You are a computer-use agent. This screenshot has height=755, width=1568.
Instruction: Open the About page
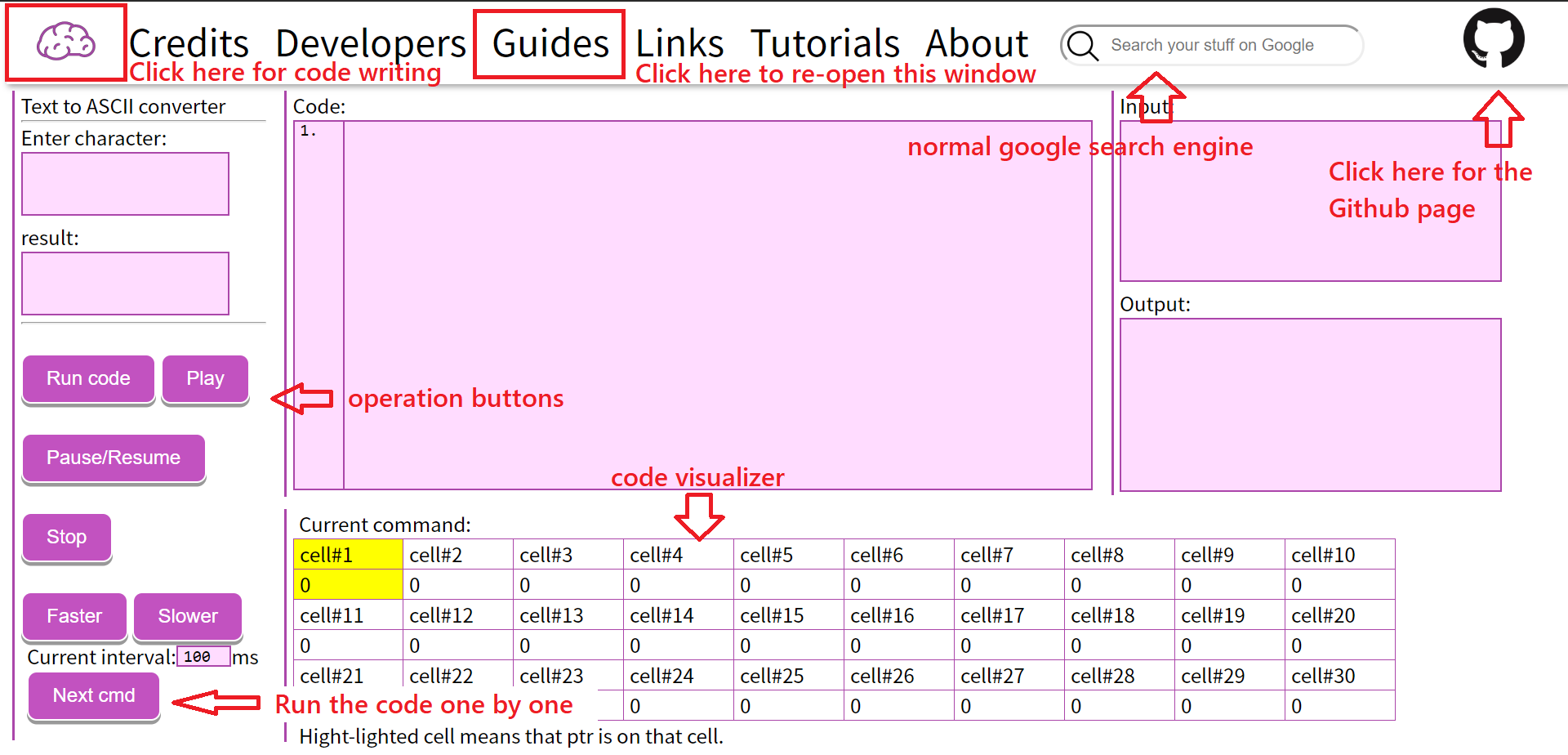click(x=977, y=43)
